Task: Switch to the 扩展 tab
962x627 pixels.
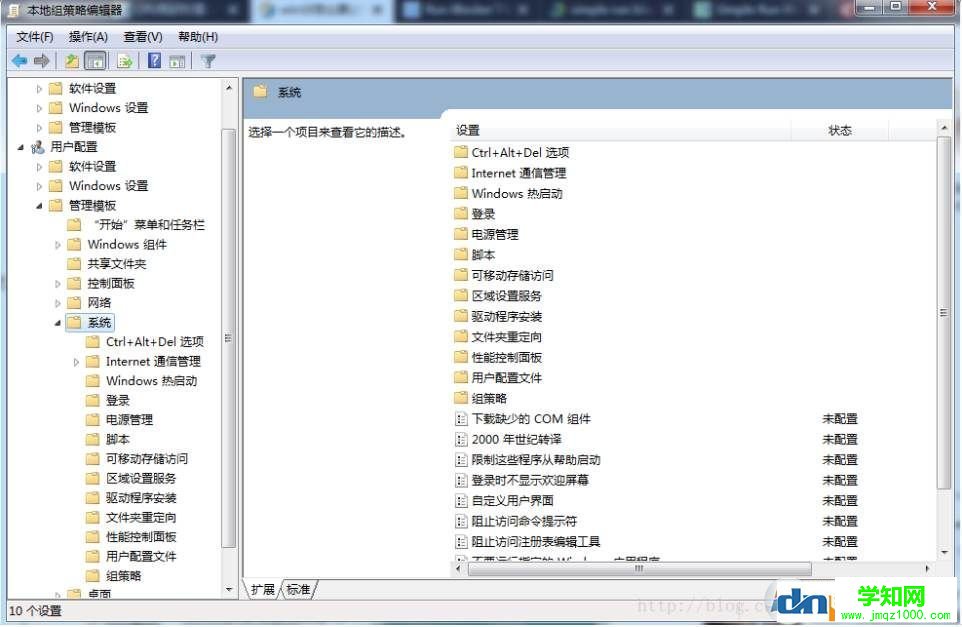Action: click(263, 590)
